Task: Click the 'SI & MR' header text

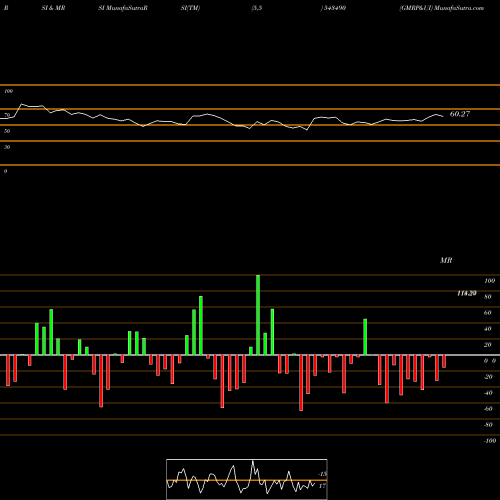Action: click(53, 8)
